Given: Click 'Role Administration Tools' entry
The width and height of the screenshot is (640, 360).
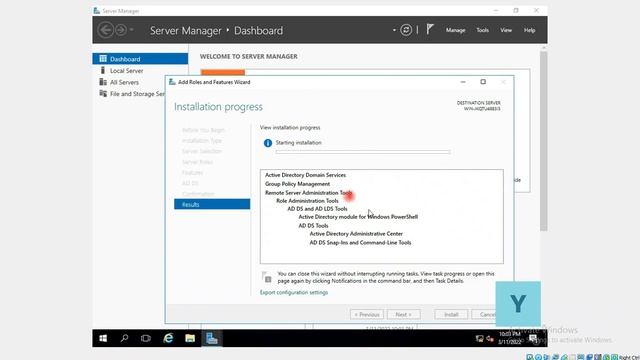Looking at the screenshot, I should click(307, 201).
